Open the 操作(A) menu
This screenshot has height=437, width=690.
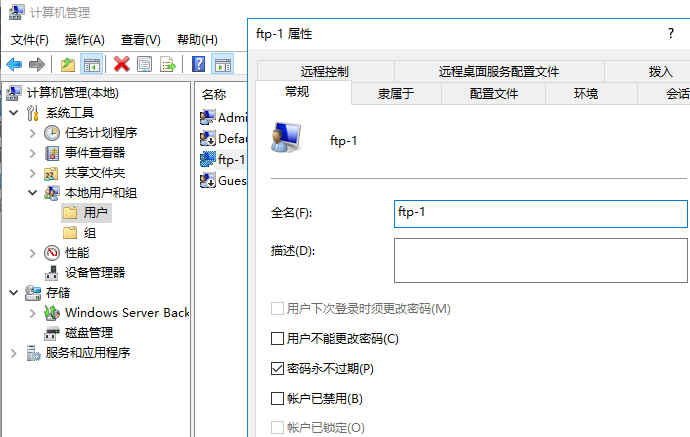[84, 40]
